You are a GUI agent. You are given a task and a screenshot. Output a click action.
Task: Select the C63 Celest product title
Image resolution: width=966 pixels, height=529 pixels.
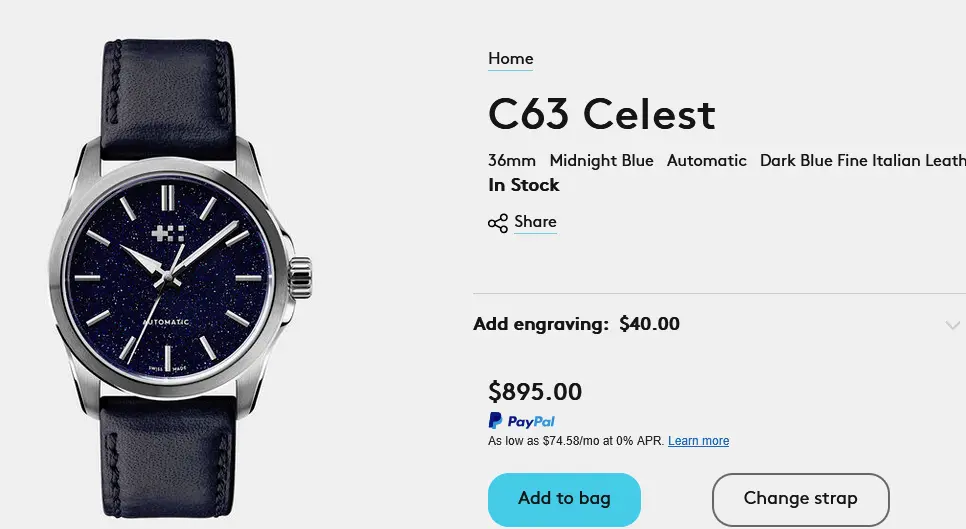pyautogui.click(x=601, y=114)
